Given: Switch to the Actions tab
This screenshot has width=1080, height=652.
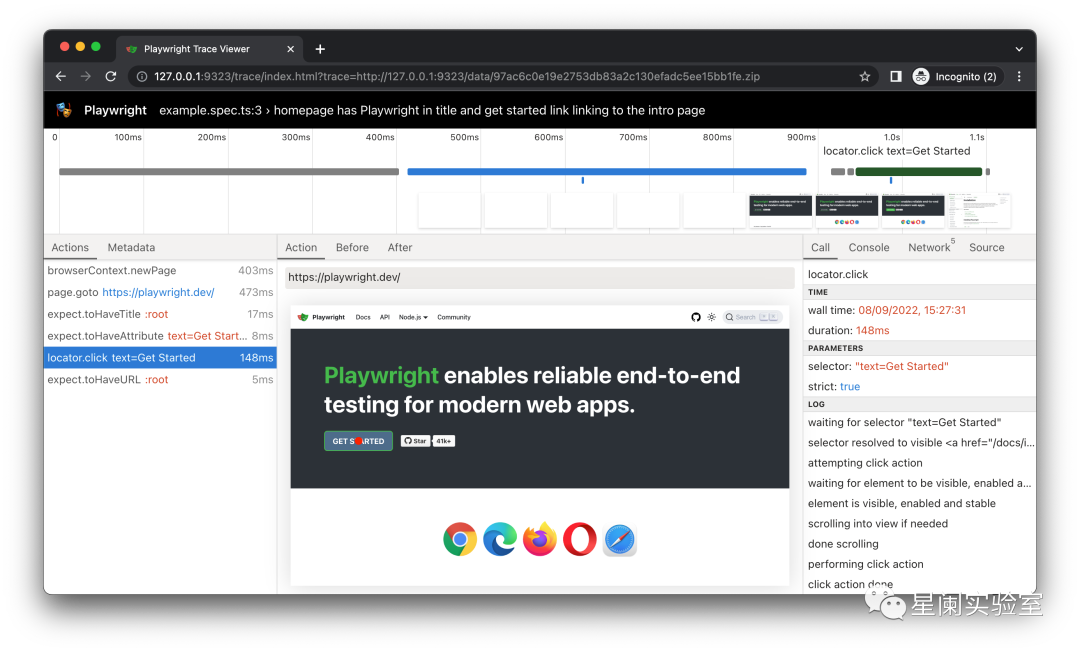Looking at the screenshot, I should pyautogui.click(x=70, y=247).
